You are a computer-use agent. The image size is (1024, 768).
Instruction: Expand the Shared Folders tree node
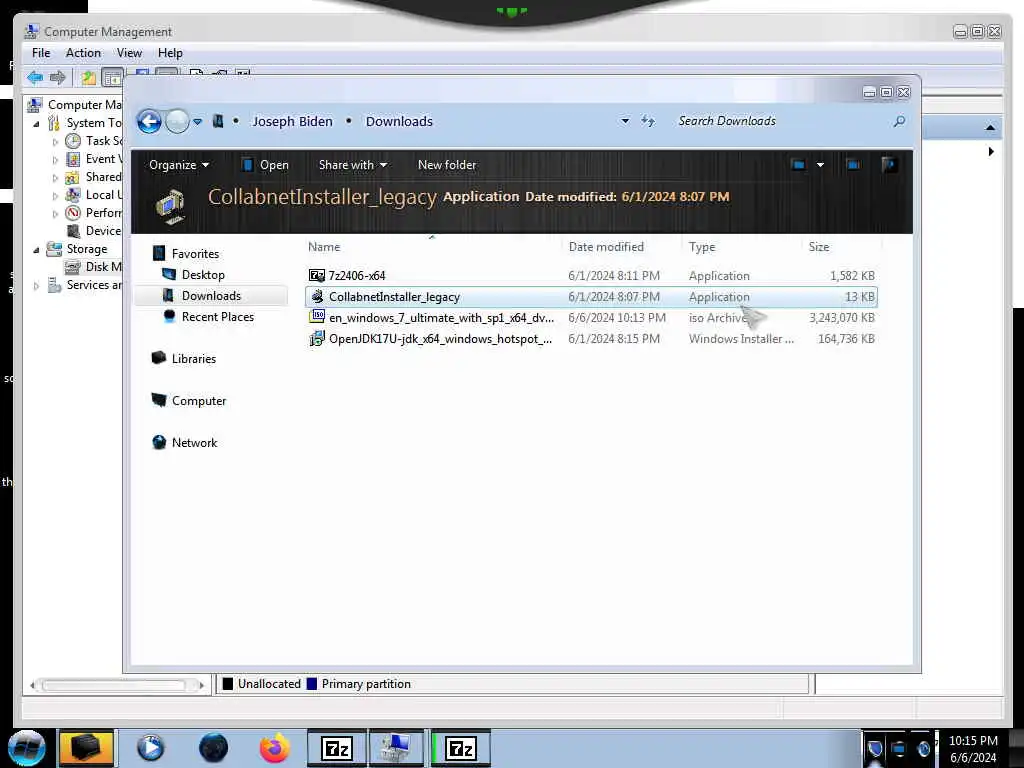tap(56, 178)
